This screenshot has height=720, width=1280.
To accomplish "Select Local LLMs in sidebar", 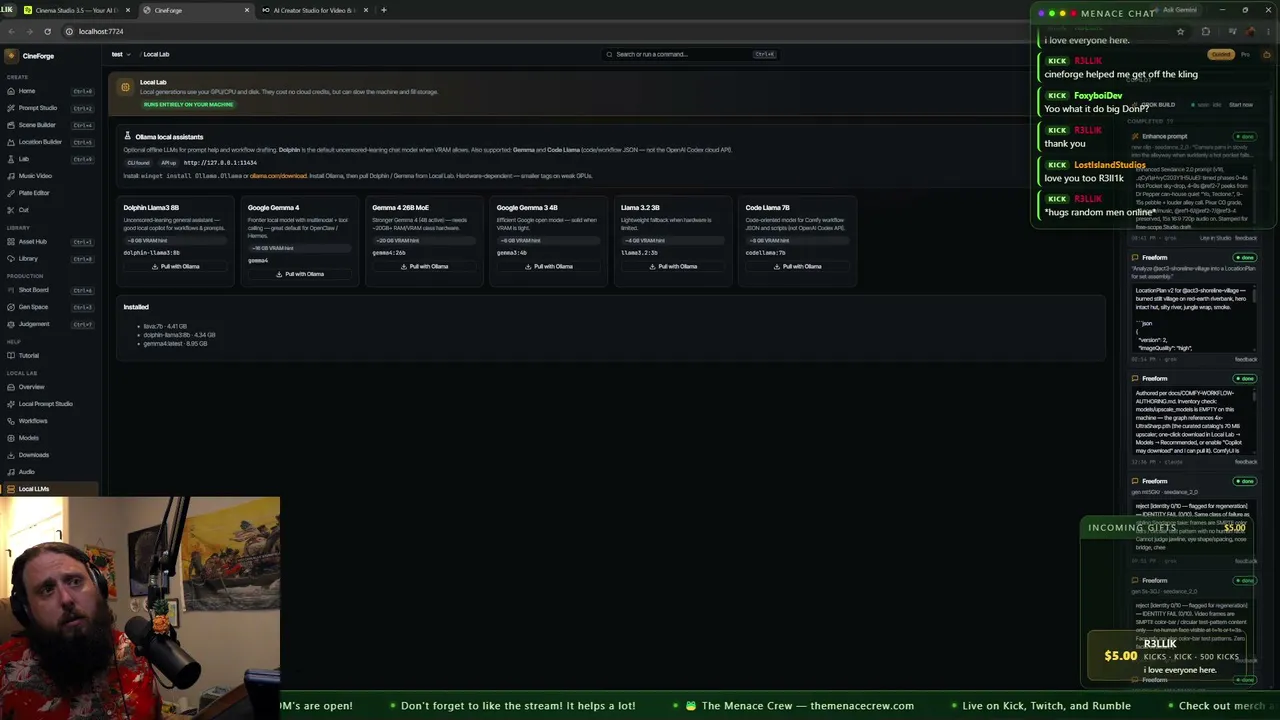I will tap(48, 489).
